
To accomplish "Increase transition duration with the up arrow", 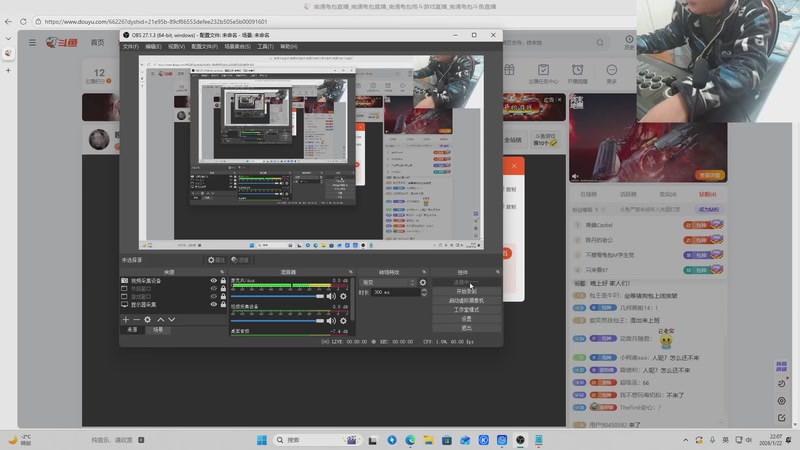I will click(423, 290).
